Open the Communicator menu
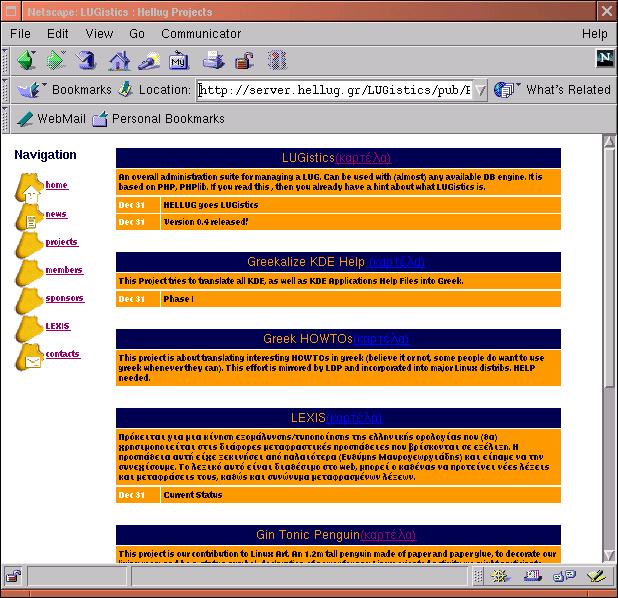This screenshot has height=598, width=618. point(201,34)
